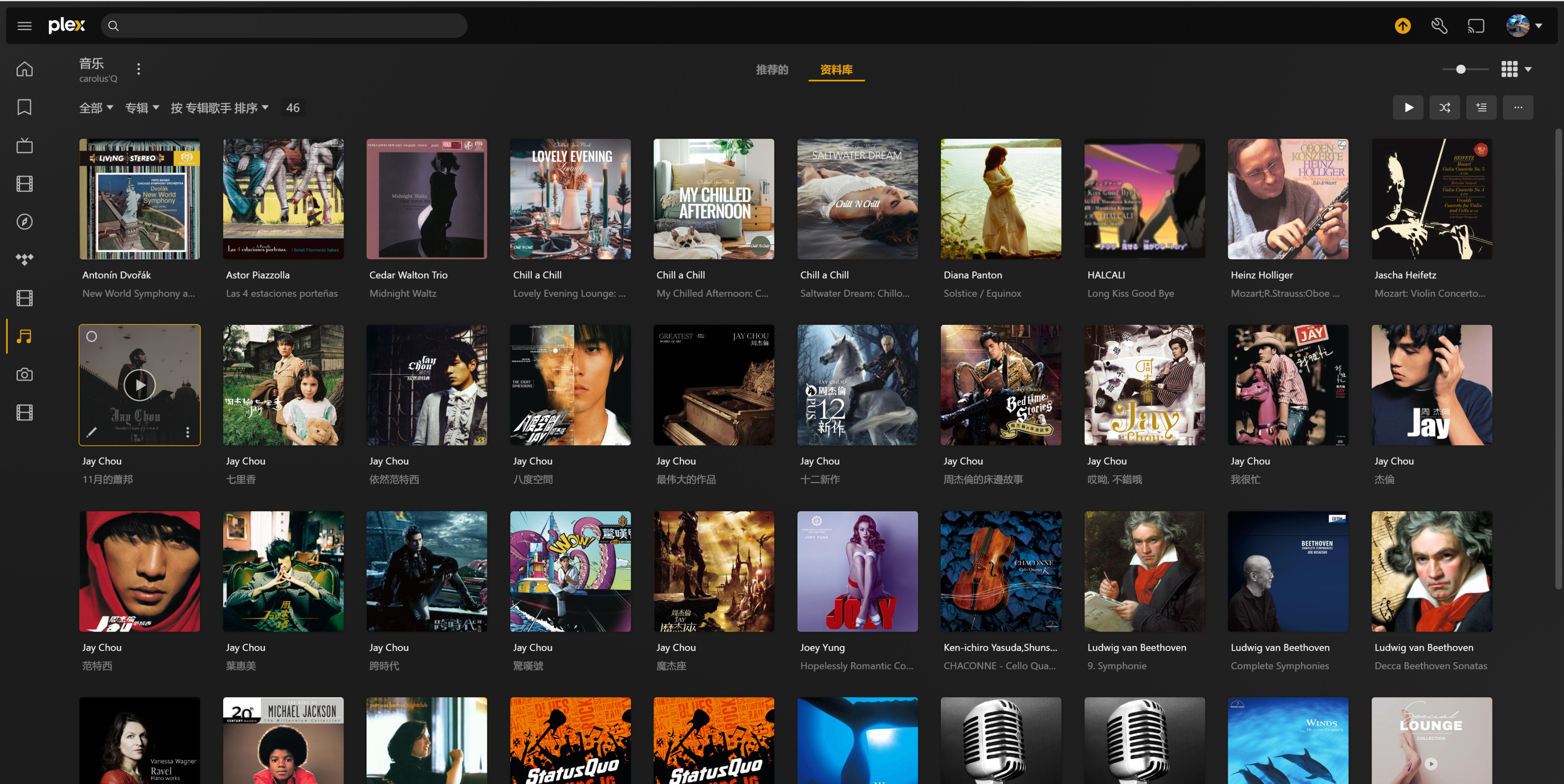1564x784 pixels.
Task: Click the orange activity alert icon
Action: coord(1402,26)
